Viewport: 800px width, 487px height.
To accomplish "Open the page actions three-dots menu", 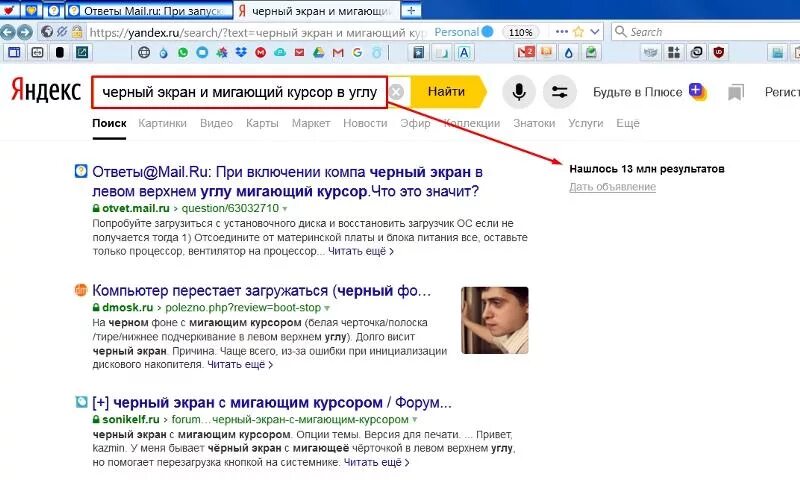I will [562, 32].
